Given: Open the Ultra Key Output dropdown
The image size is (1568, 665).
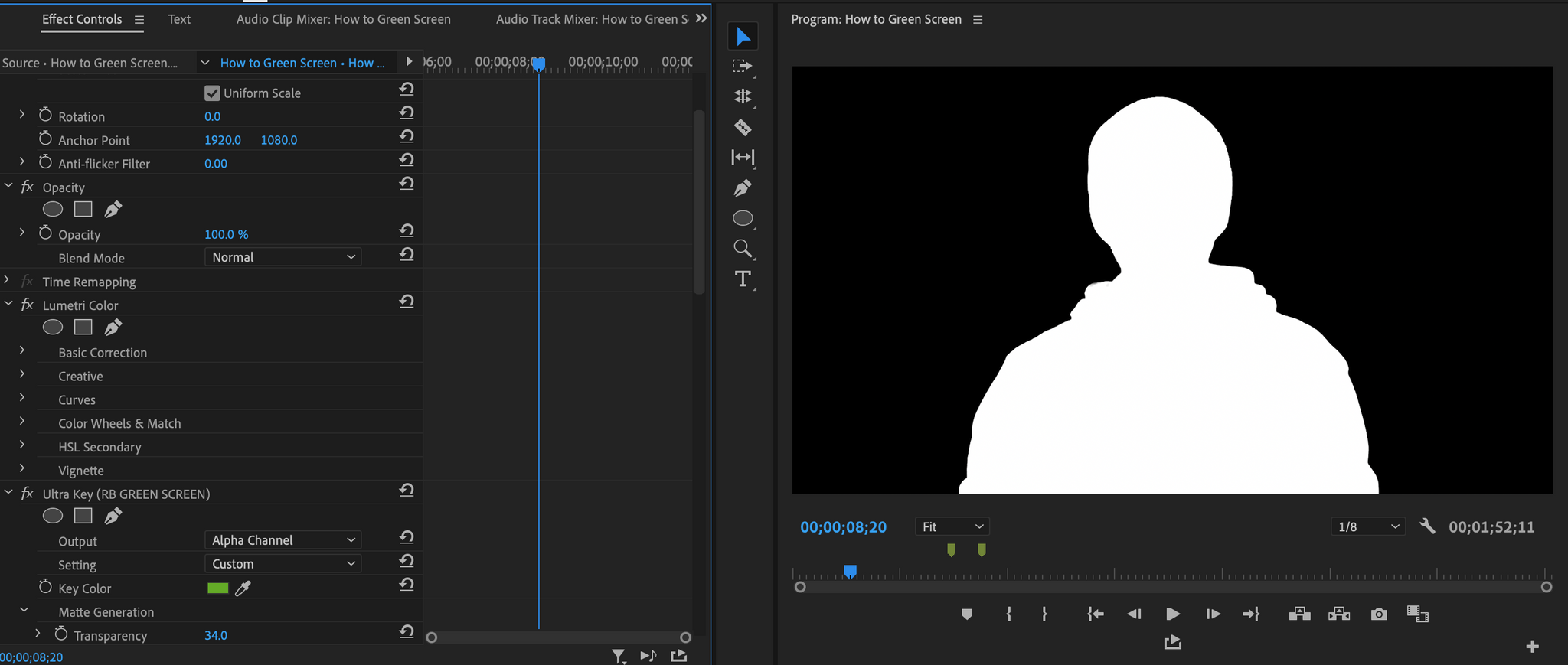Looking at the screenshot, I should (283, 540).
